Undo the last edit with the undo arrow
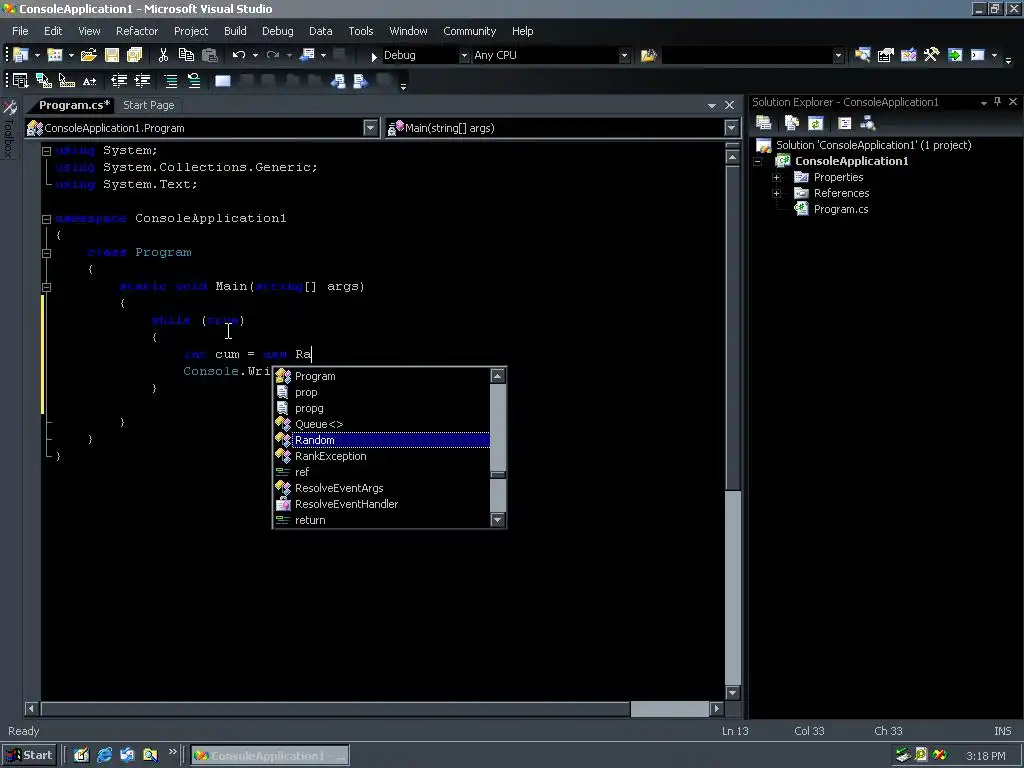This screenshot has height=768, width=1024. click(x=239, y=56)
